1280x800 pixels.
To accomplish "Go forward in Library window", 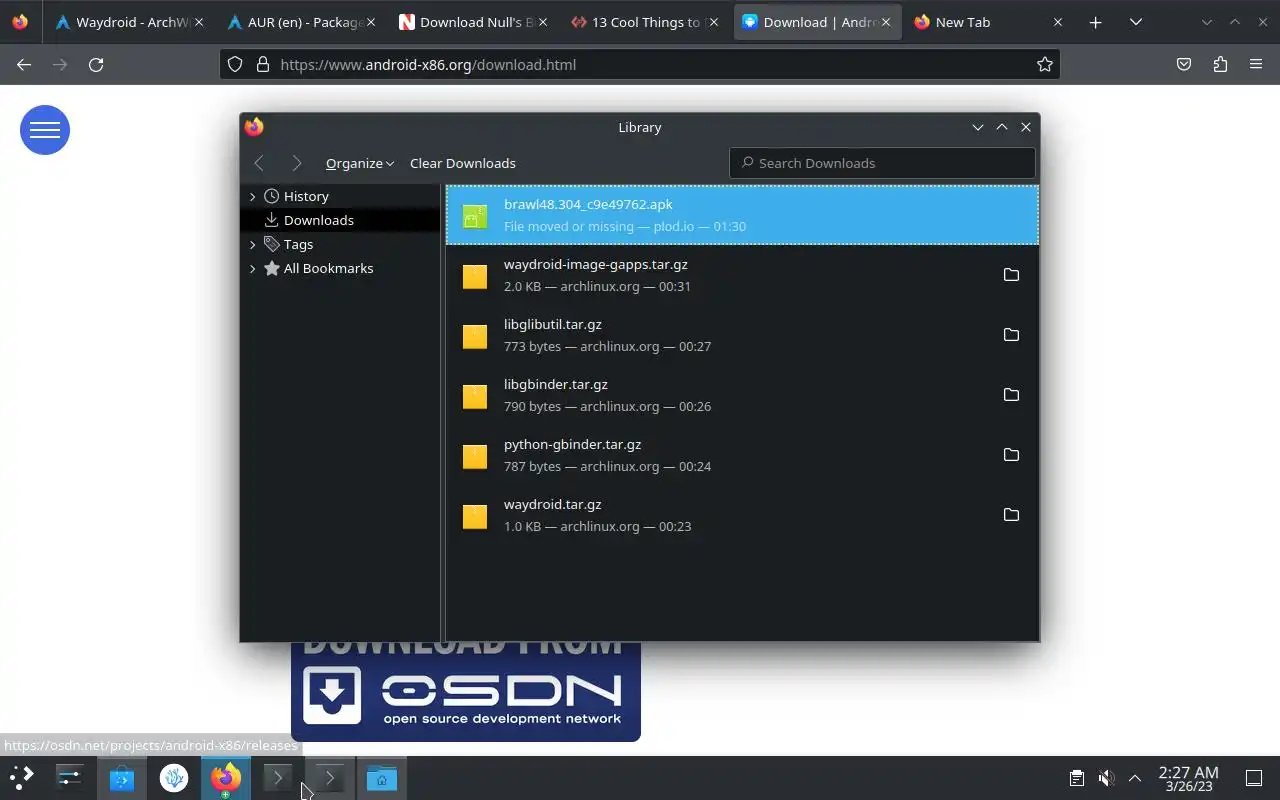I will pyautogui.click(x=296, y=163).
